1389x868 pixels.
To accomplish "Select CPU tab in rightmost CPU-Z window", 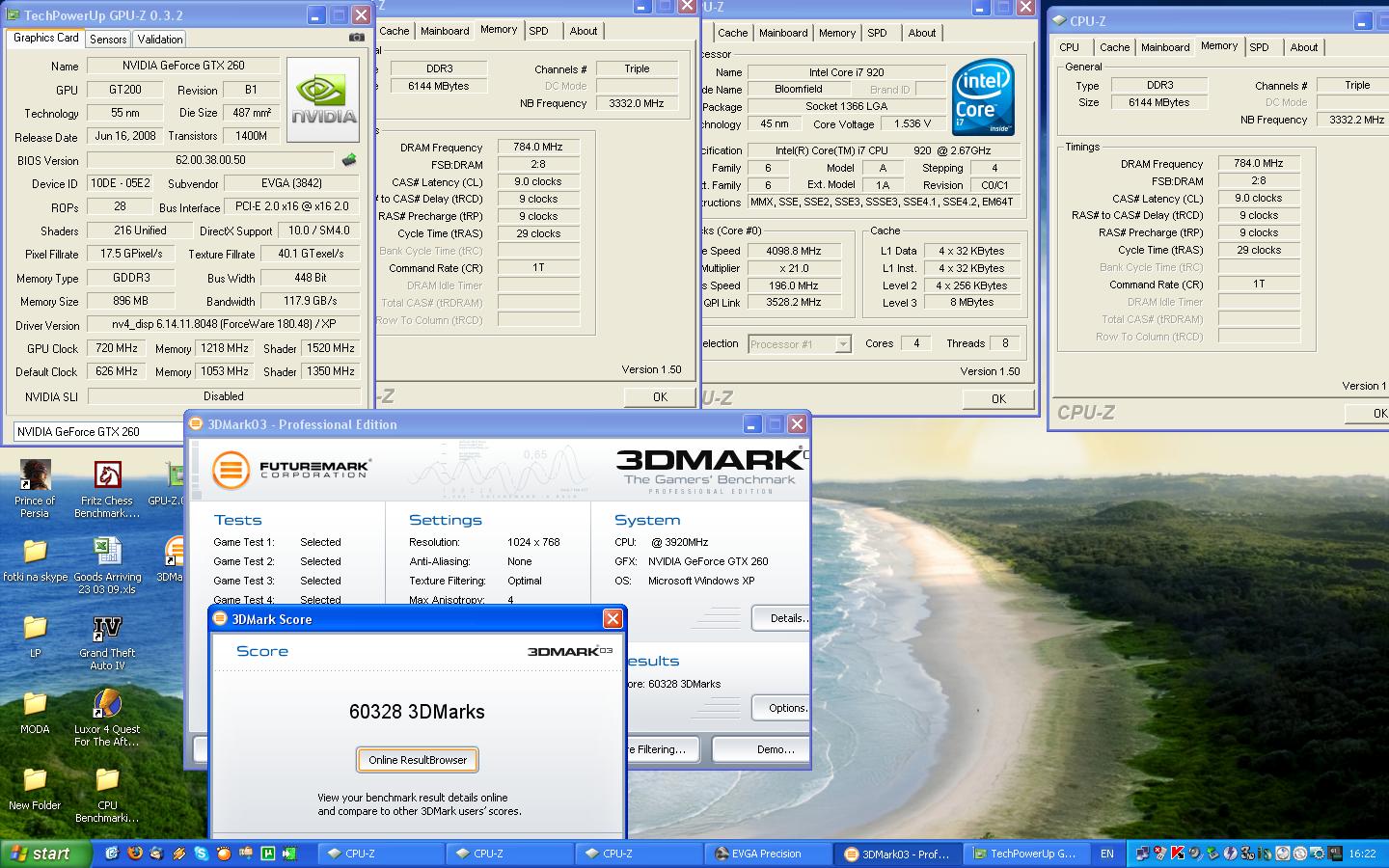I will 1070,47.
